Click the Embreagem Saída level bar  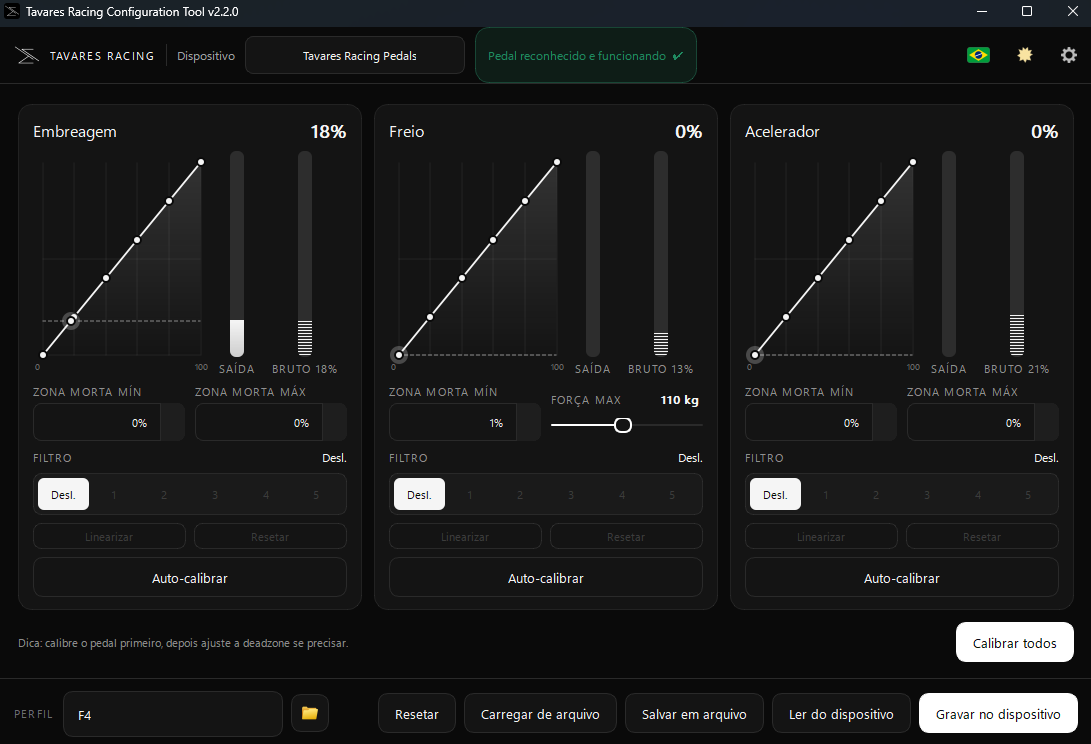pos(237,253)
